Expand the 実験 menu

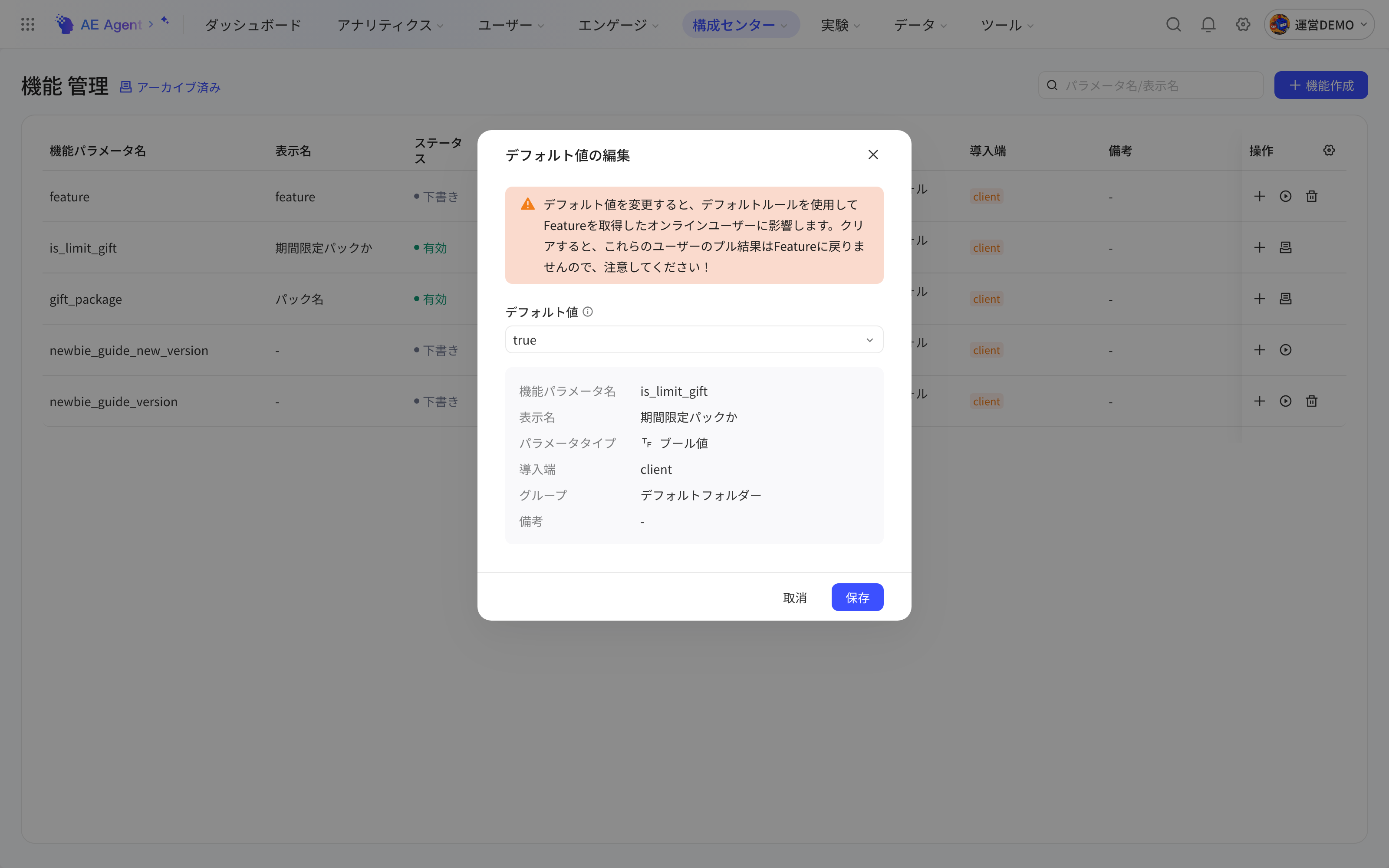pos(840,25)
